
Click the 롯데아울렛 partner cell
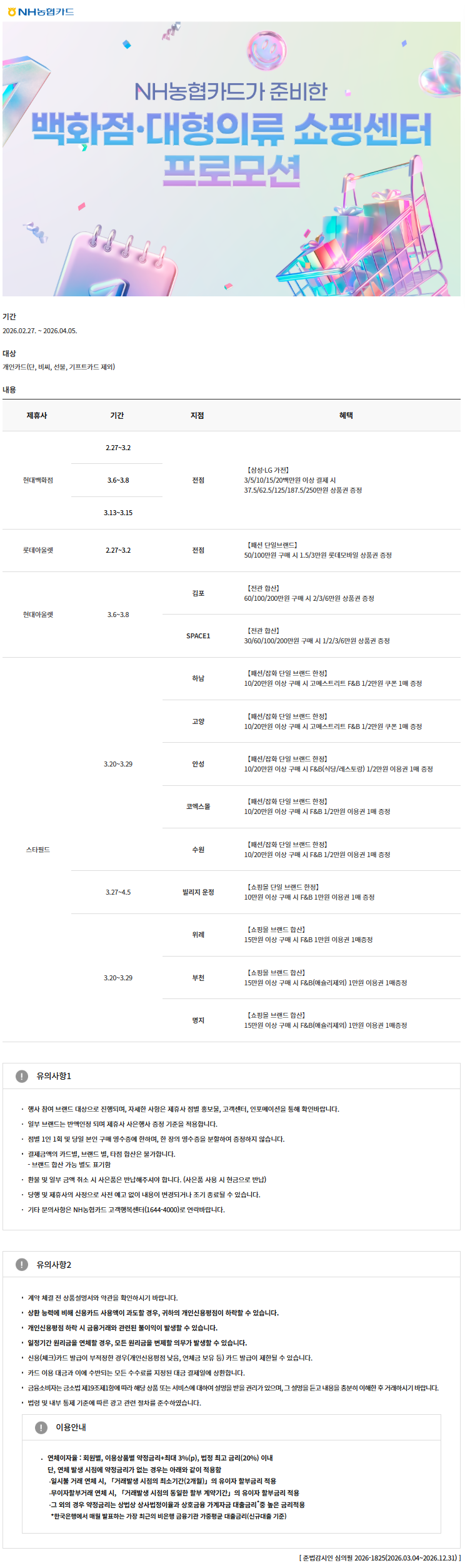point(38,550)
